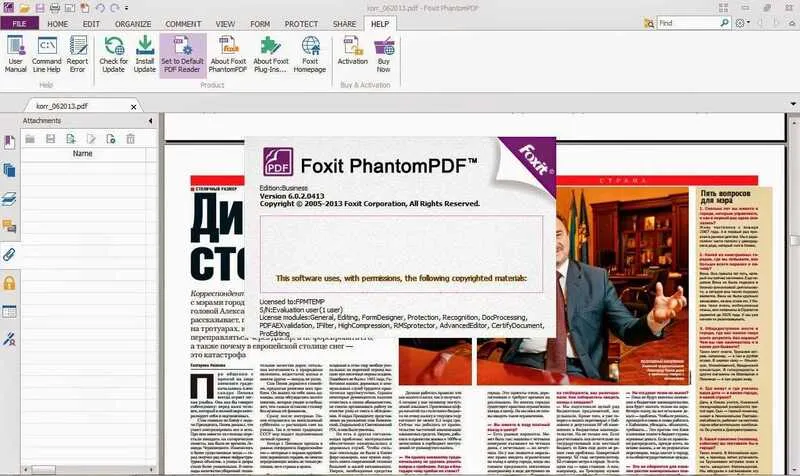Switch to the SHARE ribbon tab
Viewport: 800px width, 476px height.
[x=344, y=24]
